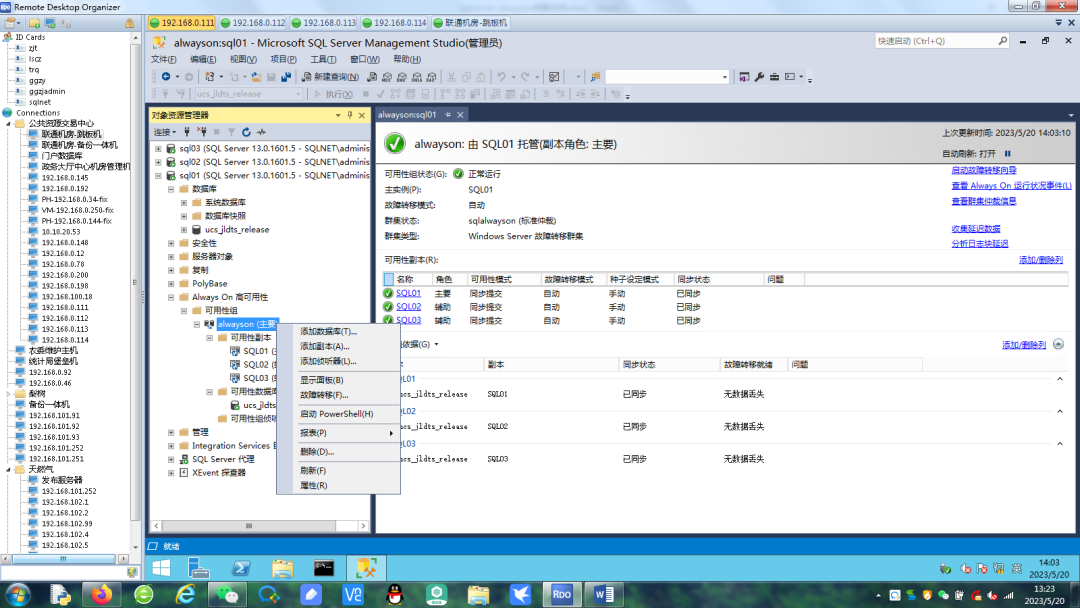Click scroll-right arrow in Object Explorer
The width and height of the screenshot is (1080, 608).
pyautogui.click(x=363, y=526)
